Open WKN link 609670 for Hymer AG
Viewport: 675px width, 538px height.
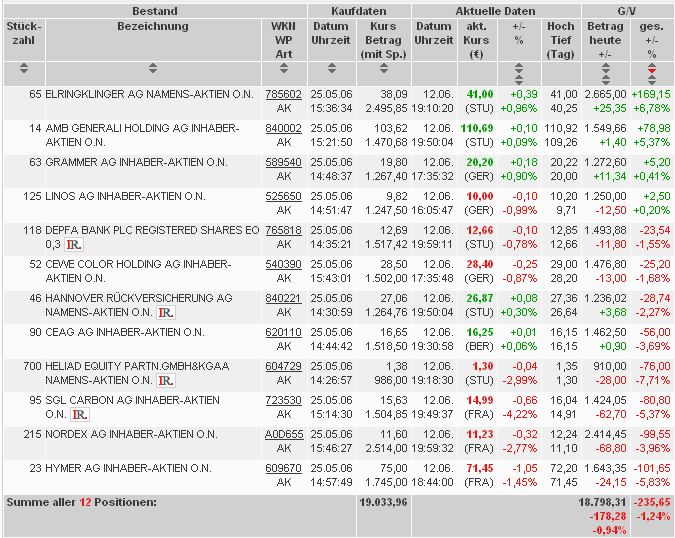pos(284,468)
